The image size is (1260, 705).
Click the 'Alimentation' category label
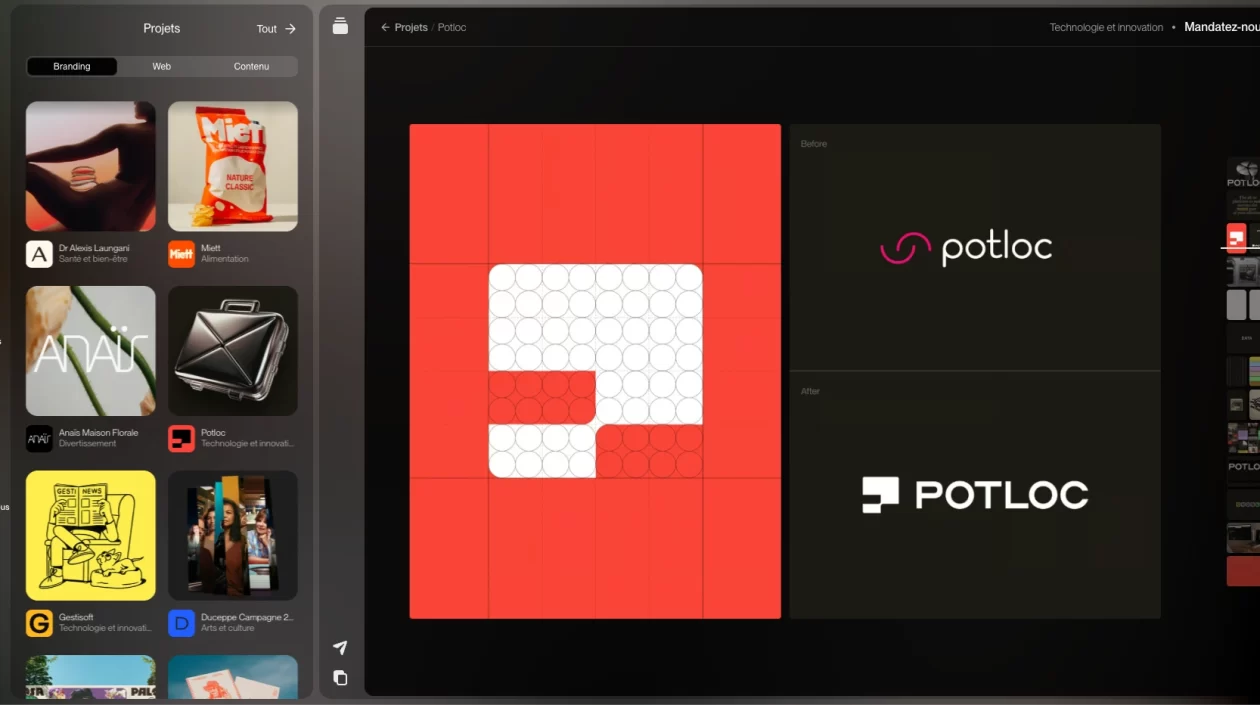click(x=225, y=259)
